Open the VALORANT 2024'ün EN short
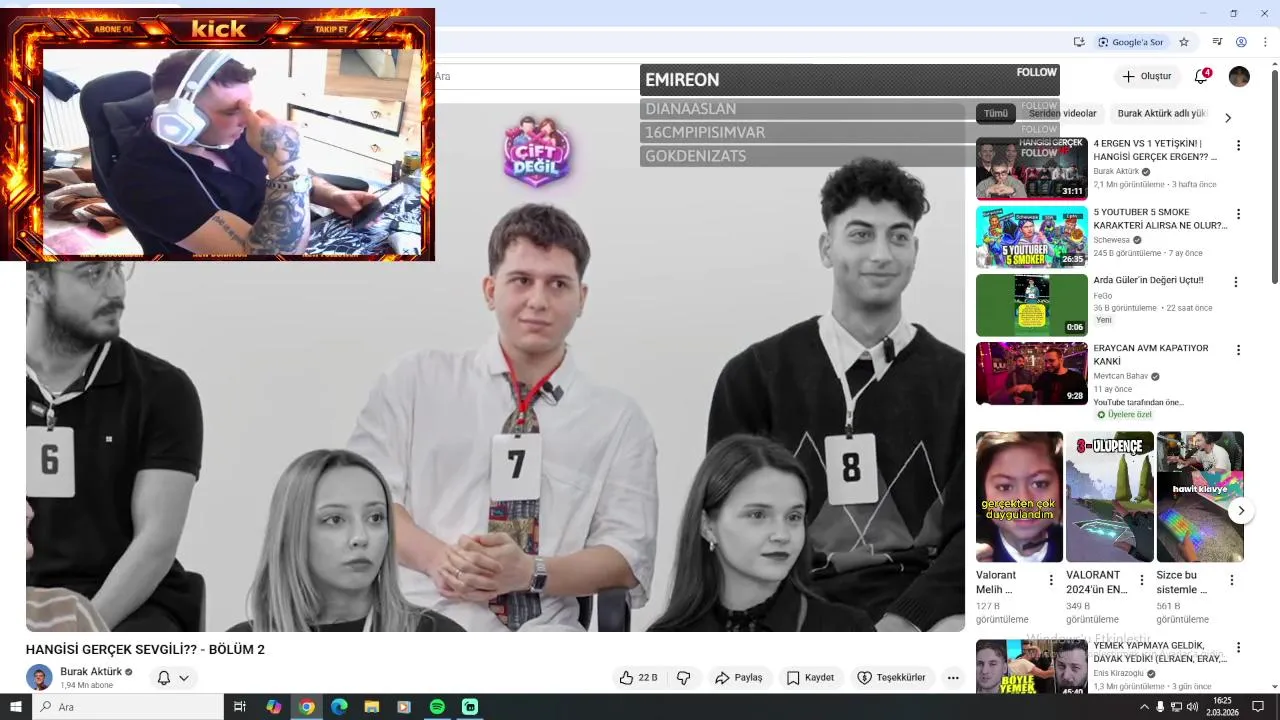Image resolution: width=1280 pixels, height=720 pixels. (x=1110, y=496)
